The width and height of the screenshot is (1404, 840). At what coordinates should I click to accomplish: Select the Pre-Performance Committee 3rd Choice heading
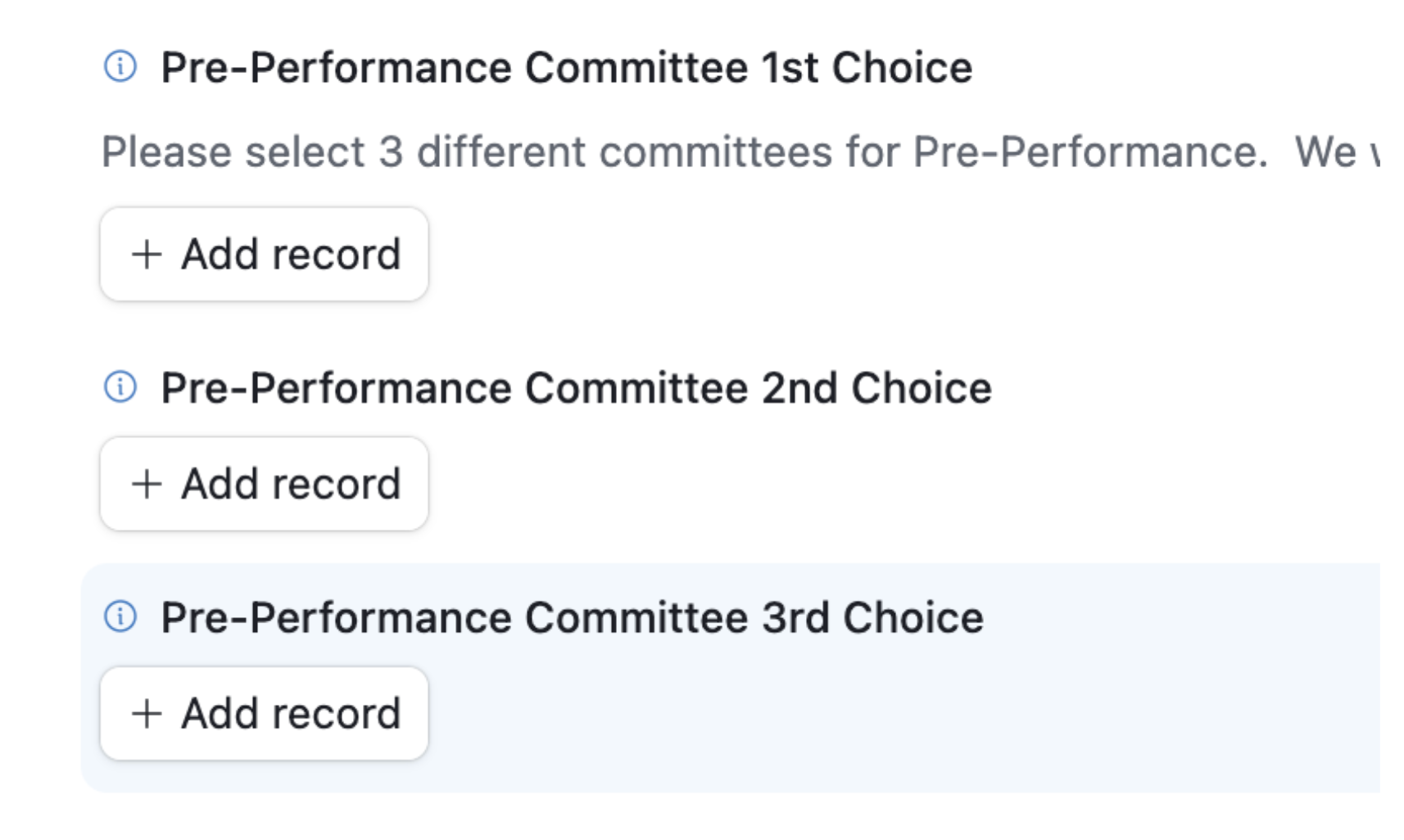click(x=572, y=617)
